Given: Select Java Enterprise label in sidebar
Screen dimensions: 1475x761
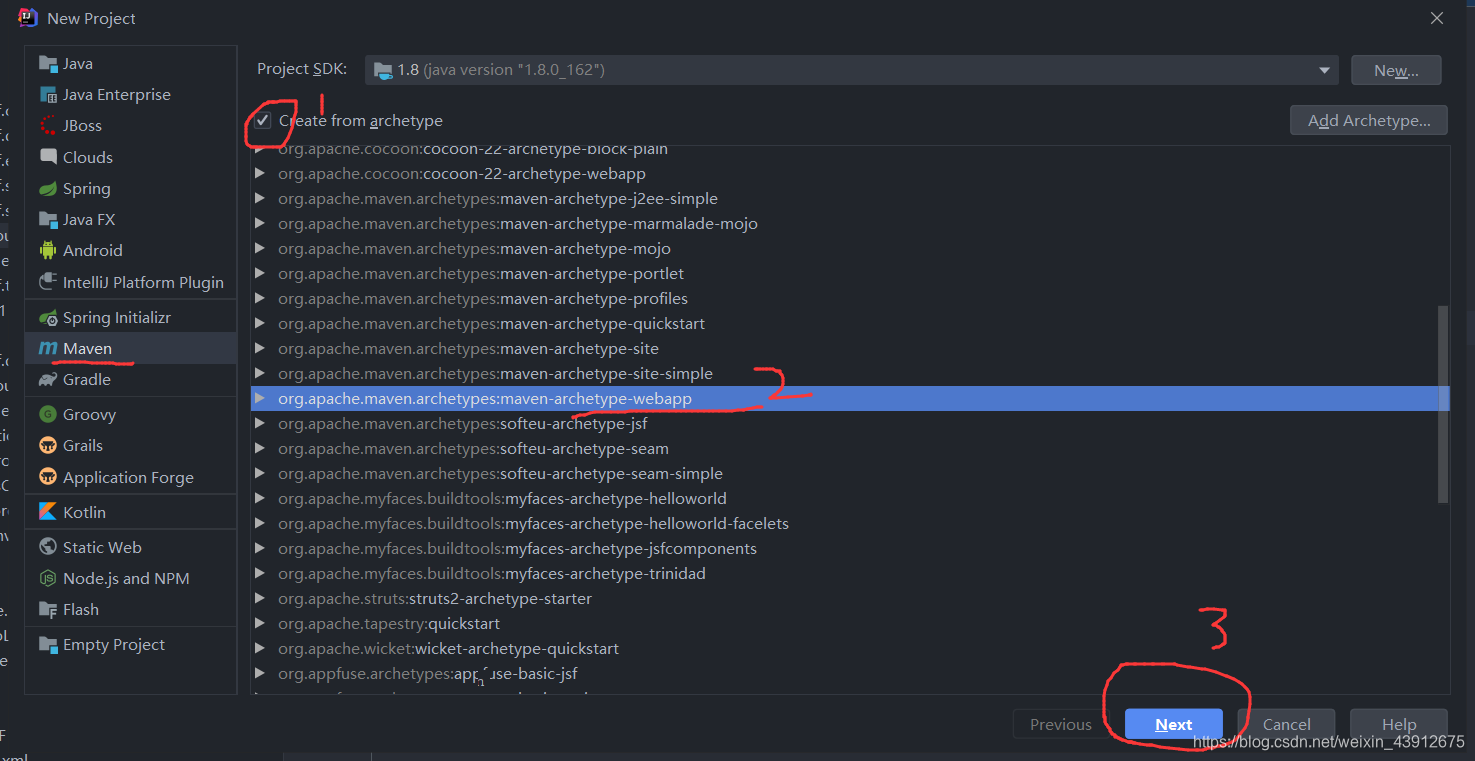Looking at the screenshot, I should 117,95.
